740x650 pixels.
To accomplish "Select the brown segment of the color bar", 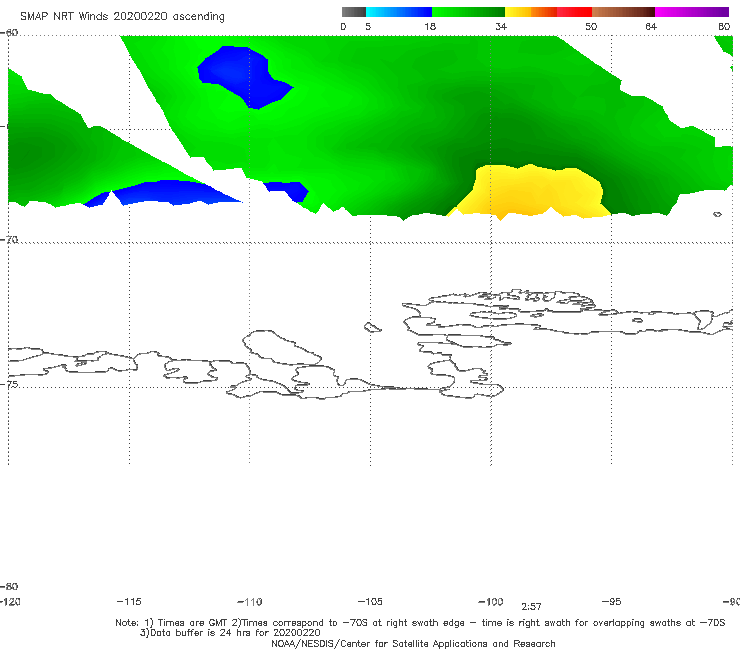I will [623, 12].
